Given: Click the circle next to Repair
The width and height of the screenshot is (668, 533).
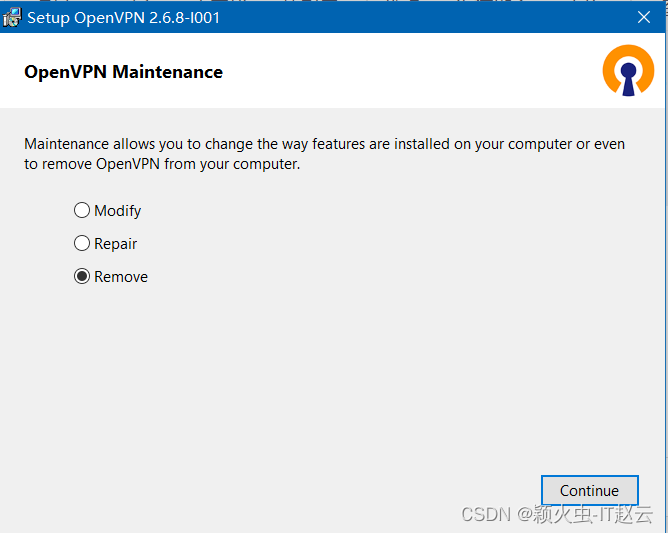Looking at the screenshot, I should 82,244.
